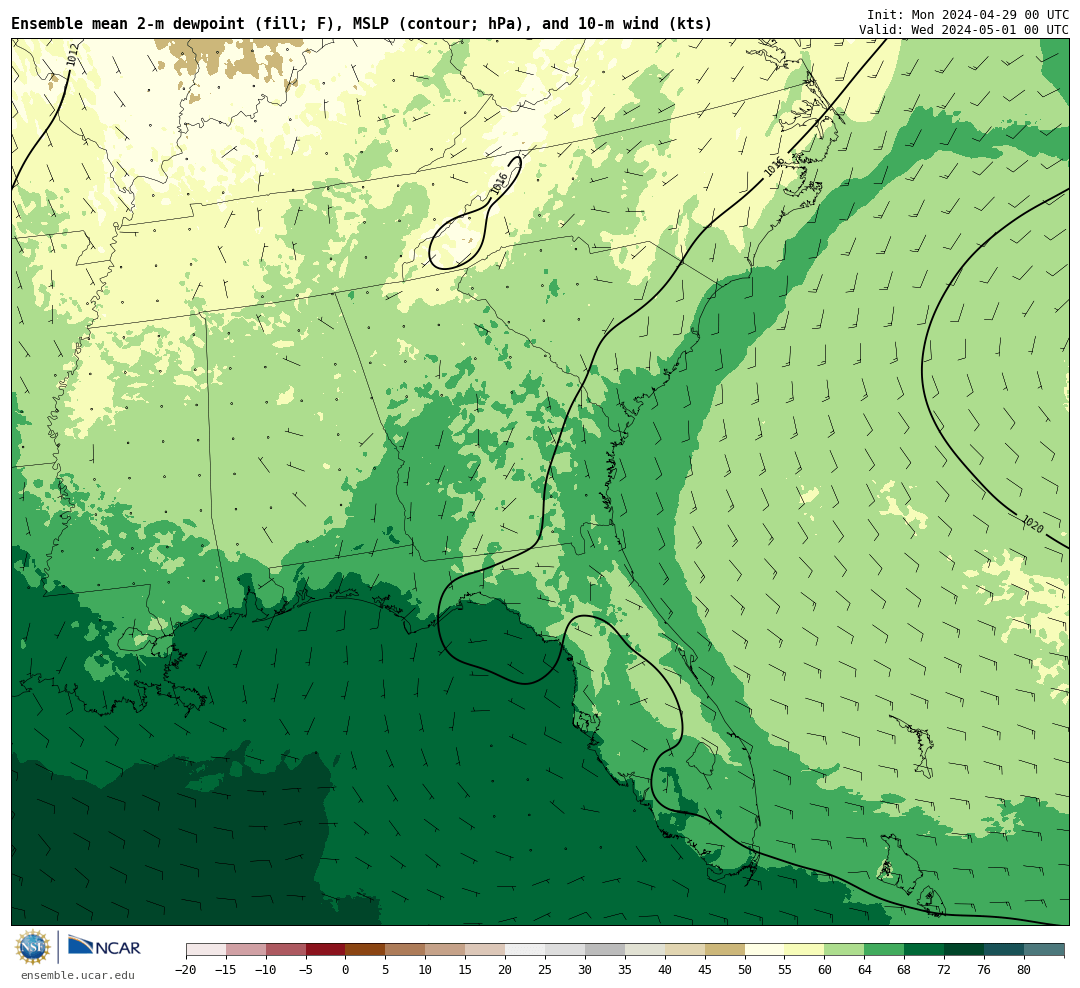Click the 72 colorbar tick label
The width and height of the screenshot is (1080, 988).
point(945,970)
